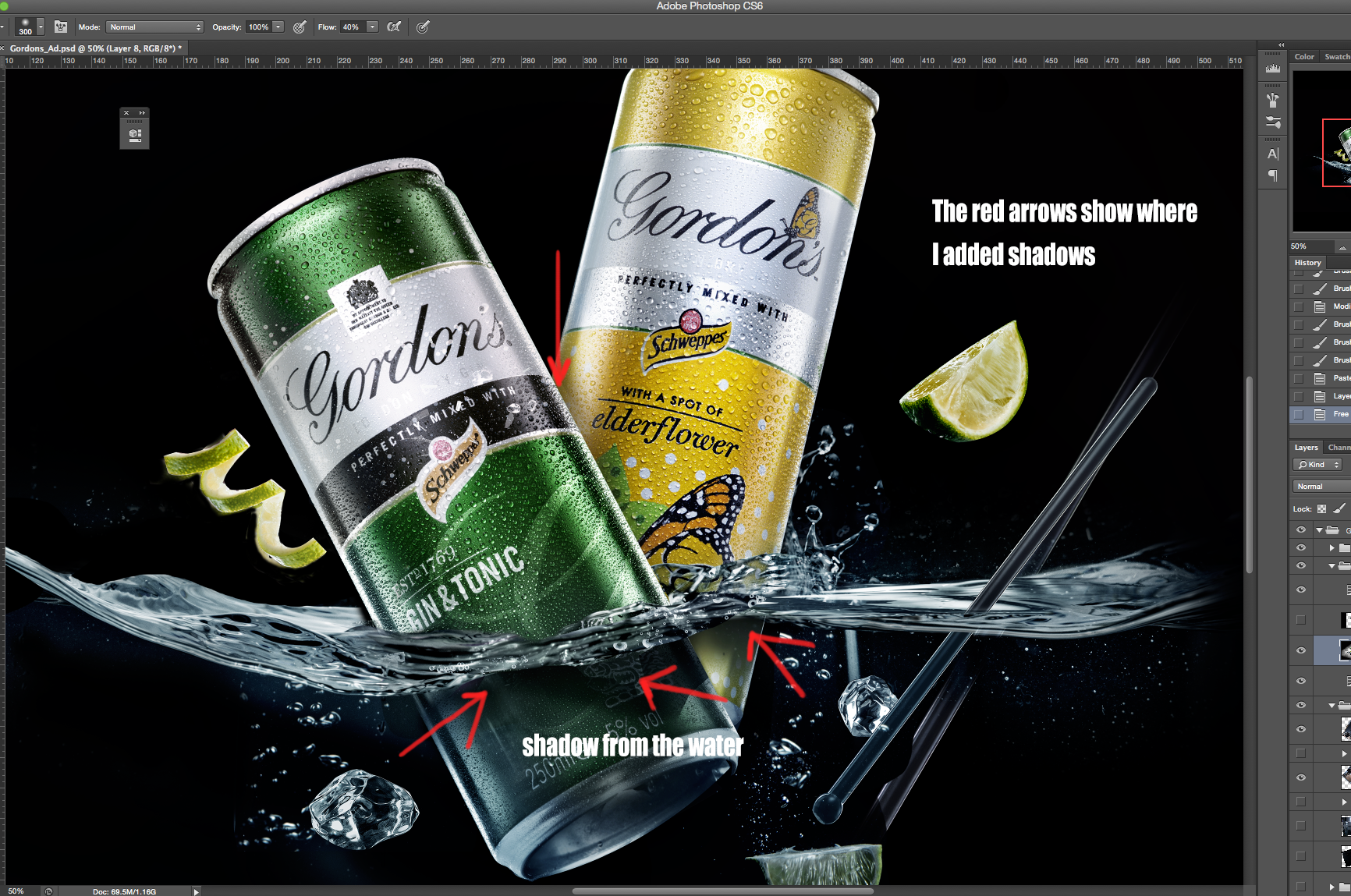Open the Paragraph panel icon
Image resolution: width=1351 pixels, height=896 pixels.
pos(1273,175)
